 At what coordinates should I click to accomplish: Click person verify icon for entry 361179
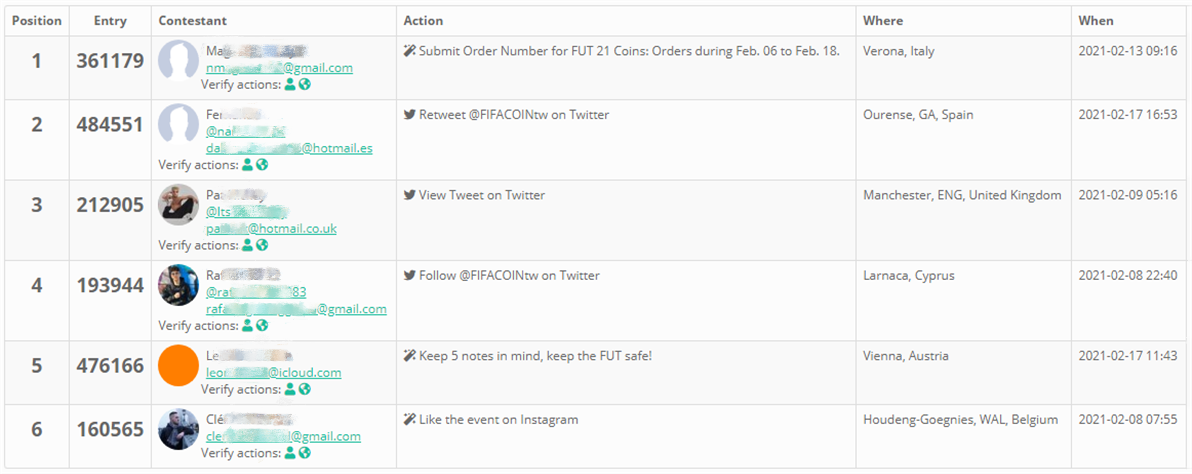[291, 85]
